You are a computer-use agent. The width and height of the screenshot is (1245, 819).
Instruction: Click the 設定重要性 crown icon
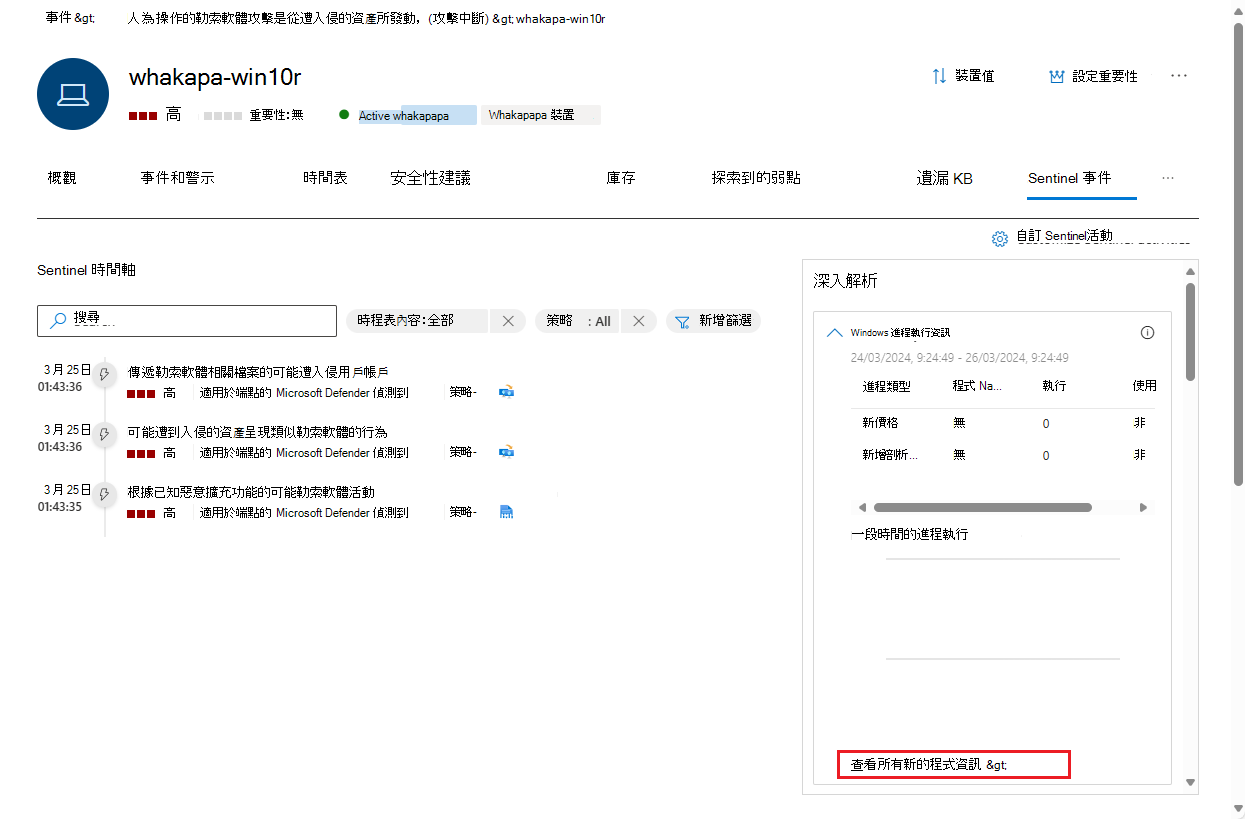[x=1056, y=75]
